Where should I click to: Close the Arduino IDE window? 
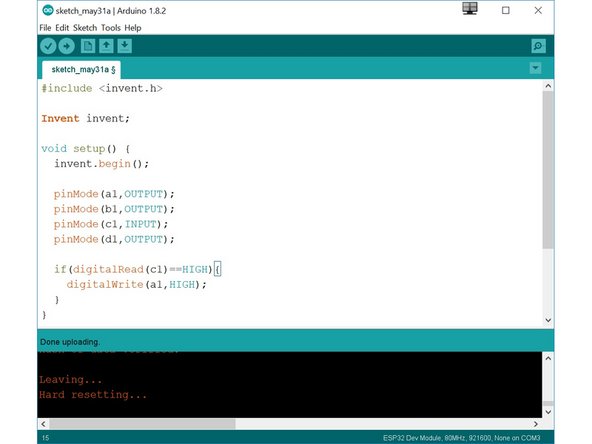[x=538, y=11]
